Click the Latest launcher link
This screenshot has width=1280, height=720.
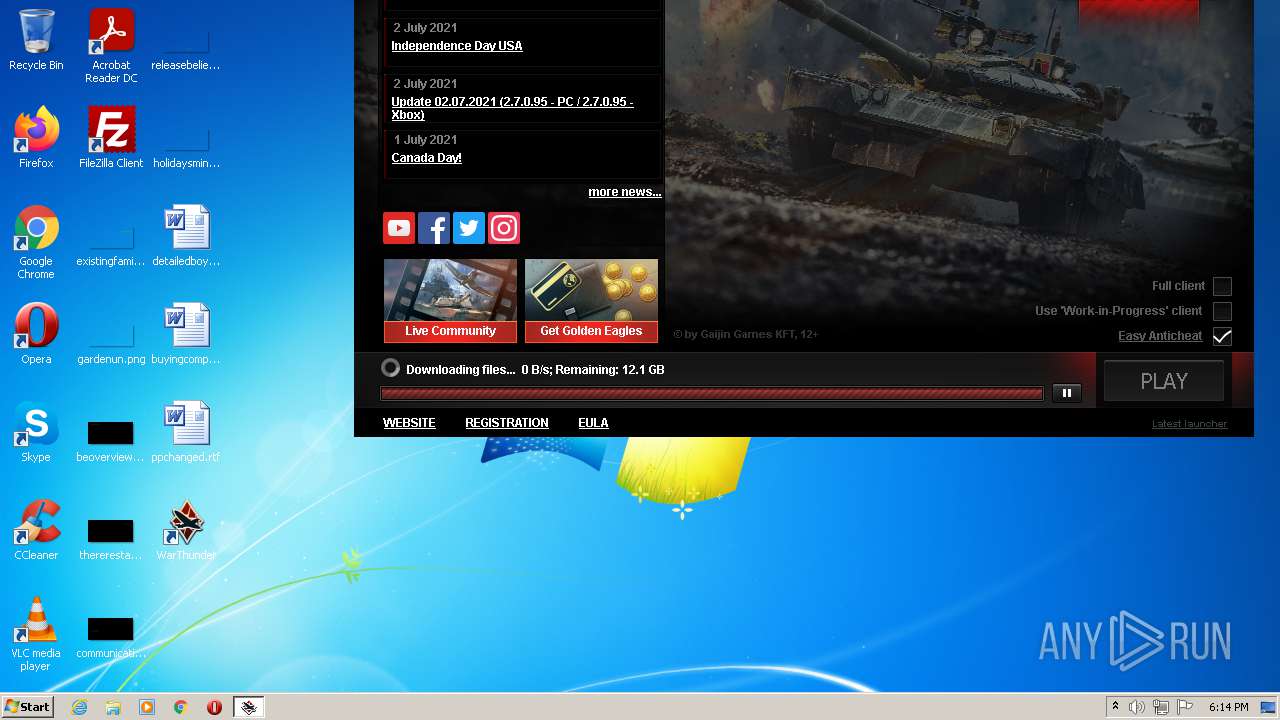click(x=1189, y=424)
